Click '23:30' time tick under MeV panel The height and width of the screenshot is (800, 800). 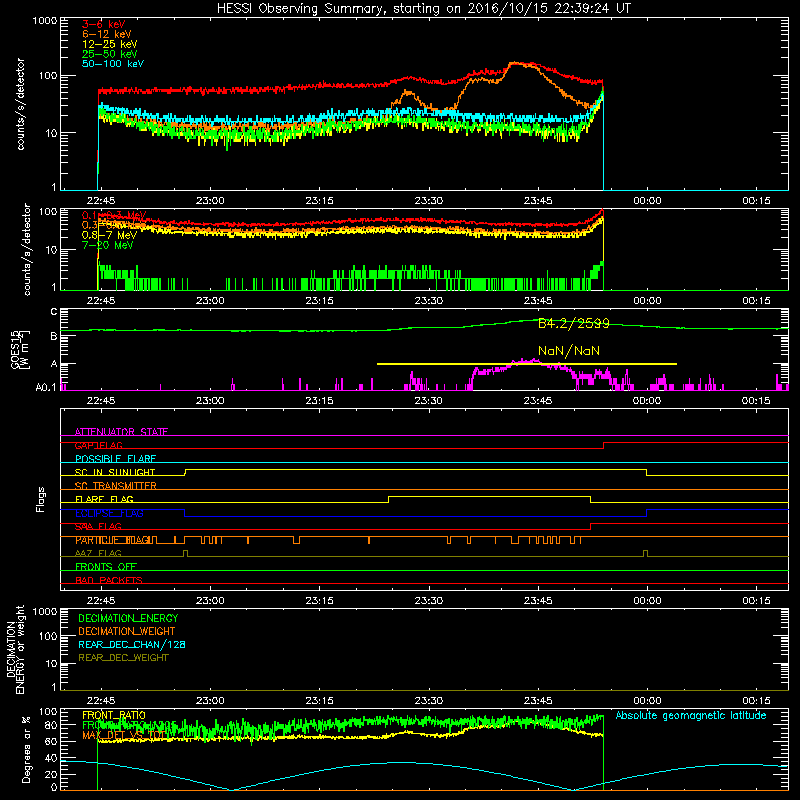click(428, 301)
